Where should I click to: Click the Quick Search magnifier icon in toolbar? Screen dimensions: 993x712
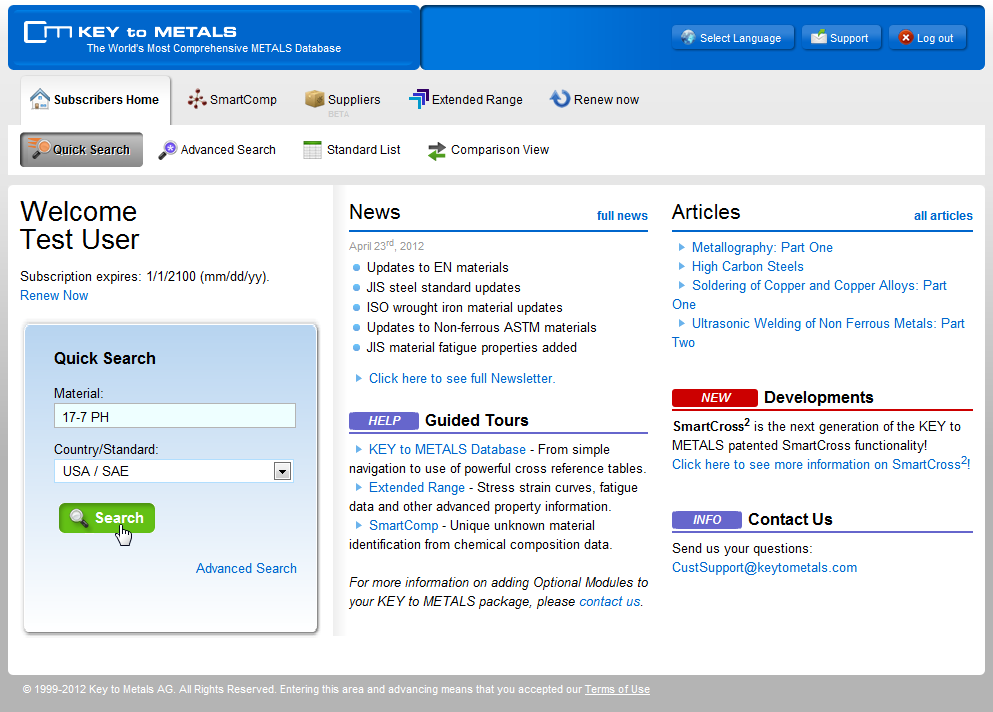pos(39,149)
